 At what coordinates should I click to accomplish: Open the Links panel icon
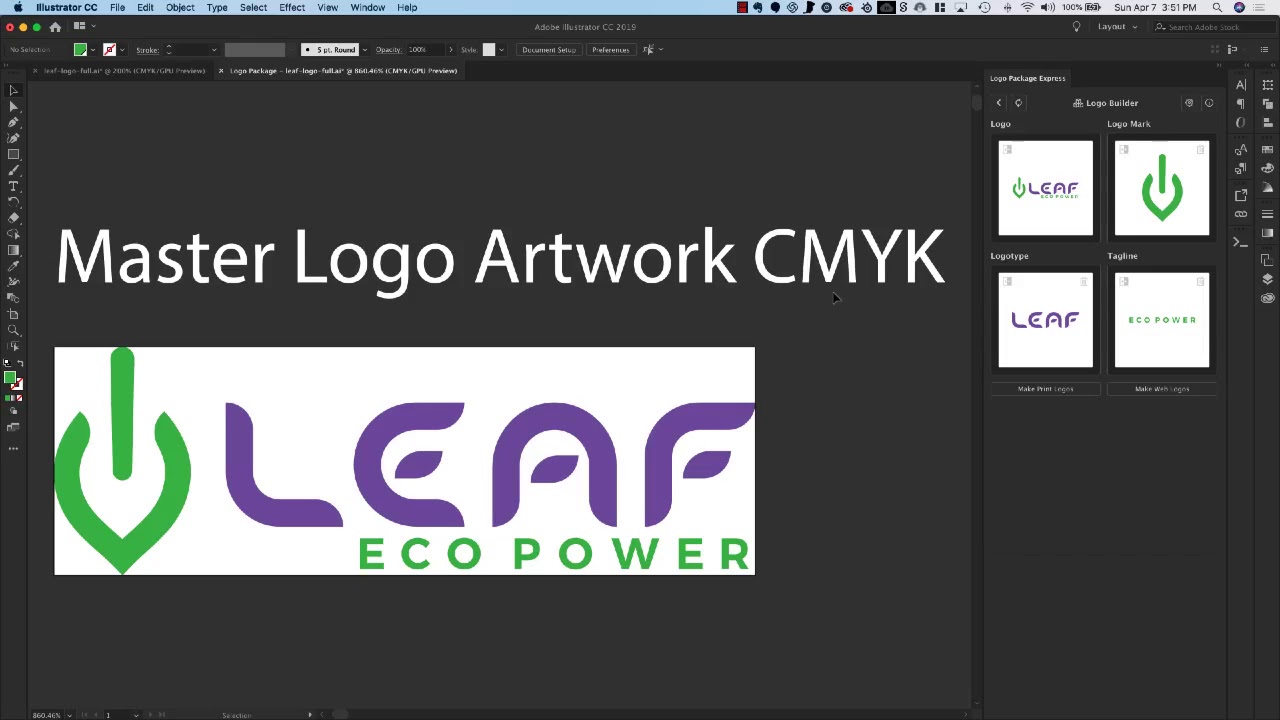point(1241,214)
